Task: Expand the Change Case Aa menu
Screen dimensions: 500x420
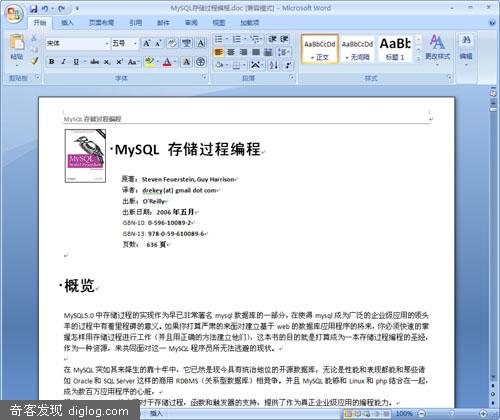Action: coord(133,62)
